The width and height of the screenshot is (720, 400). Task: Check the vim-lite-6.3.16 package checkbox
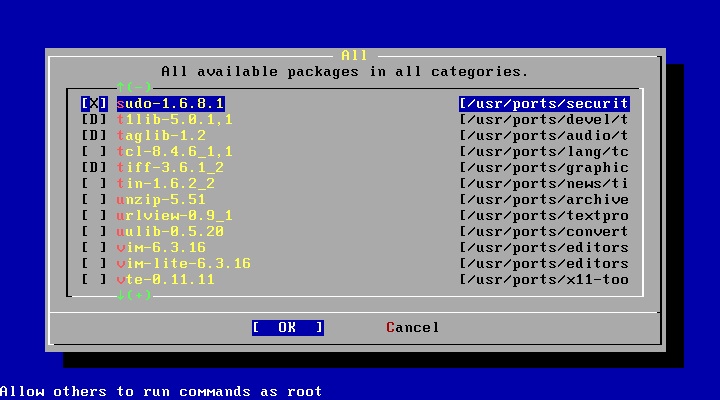94,264
